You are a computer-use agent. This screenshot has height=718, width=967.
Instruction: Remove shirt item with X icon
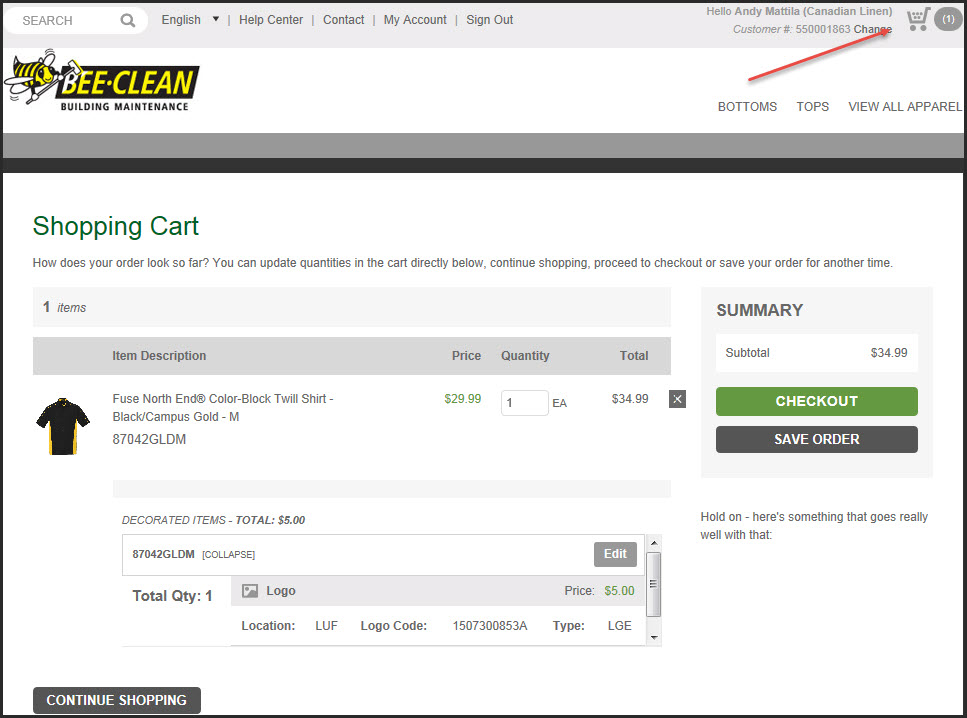pyautogui.click(x=677, y=400)
